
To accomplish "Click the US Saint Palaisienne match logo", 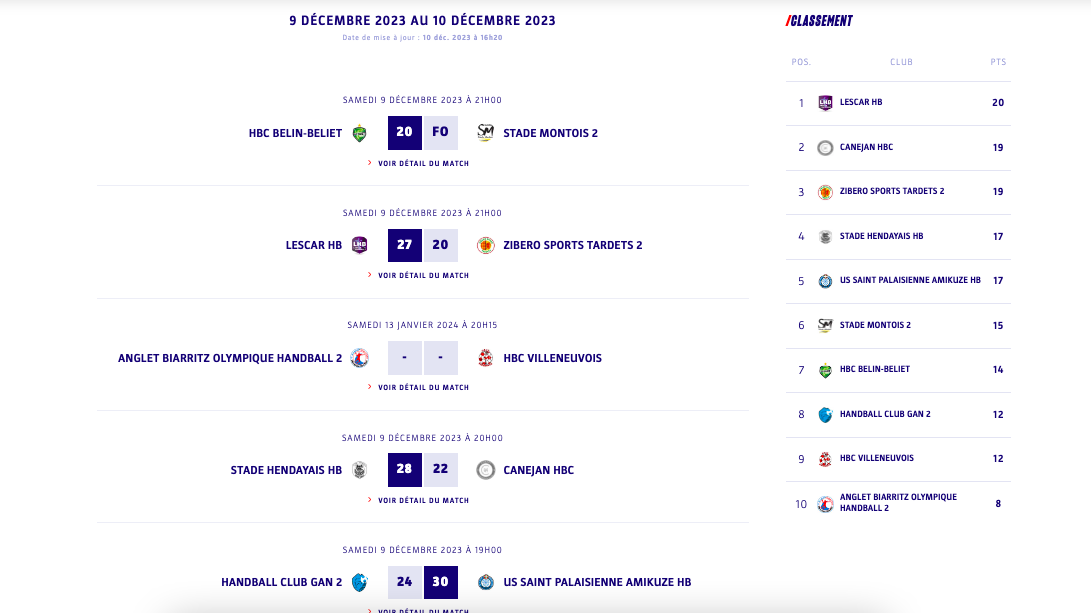I will [486, 582].
